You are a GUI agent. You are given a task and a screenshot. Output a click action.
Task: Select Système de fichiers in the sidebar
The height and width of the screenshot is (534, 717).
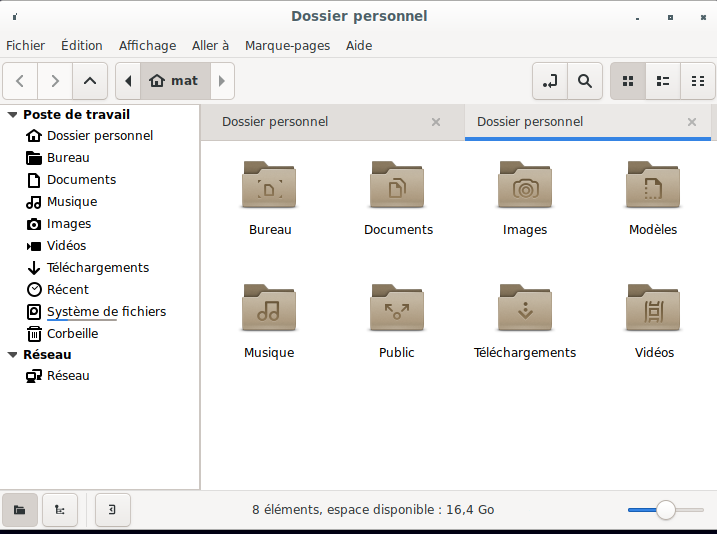pos(106,312)
